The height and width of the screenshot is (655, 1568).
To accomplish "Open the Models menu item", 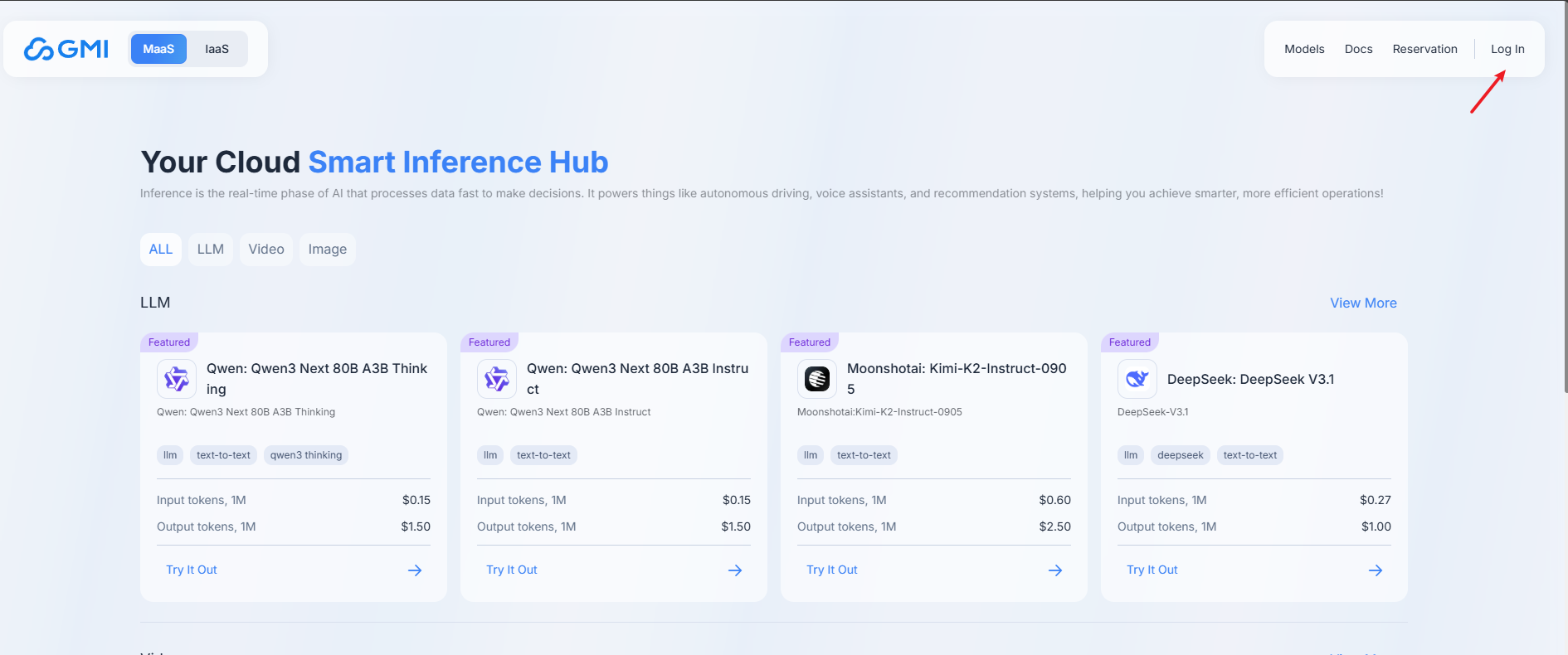I will pos(1304,49).
